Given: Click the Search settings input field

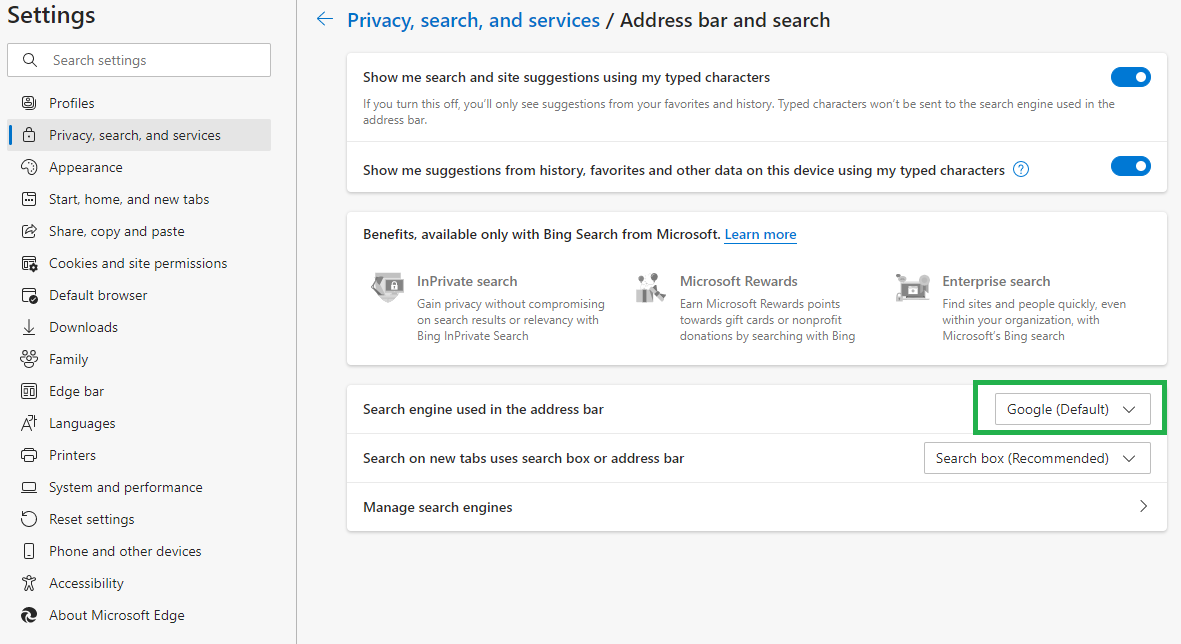Looking at the screenshot, I should click(139, 60).
